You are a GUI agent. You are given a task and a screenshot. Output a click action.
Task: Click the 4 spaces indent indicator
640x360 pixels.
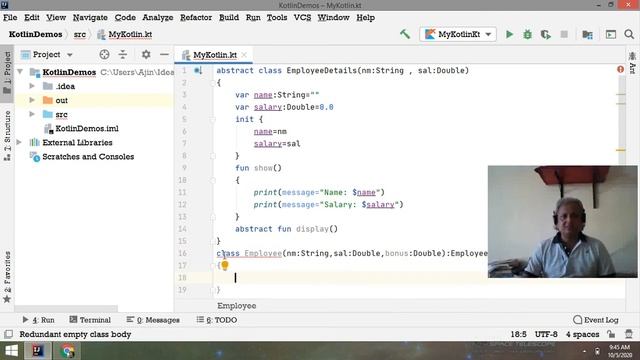pos(582,334)
